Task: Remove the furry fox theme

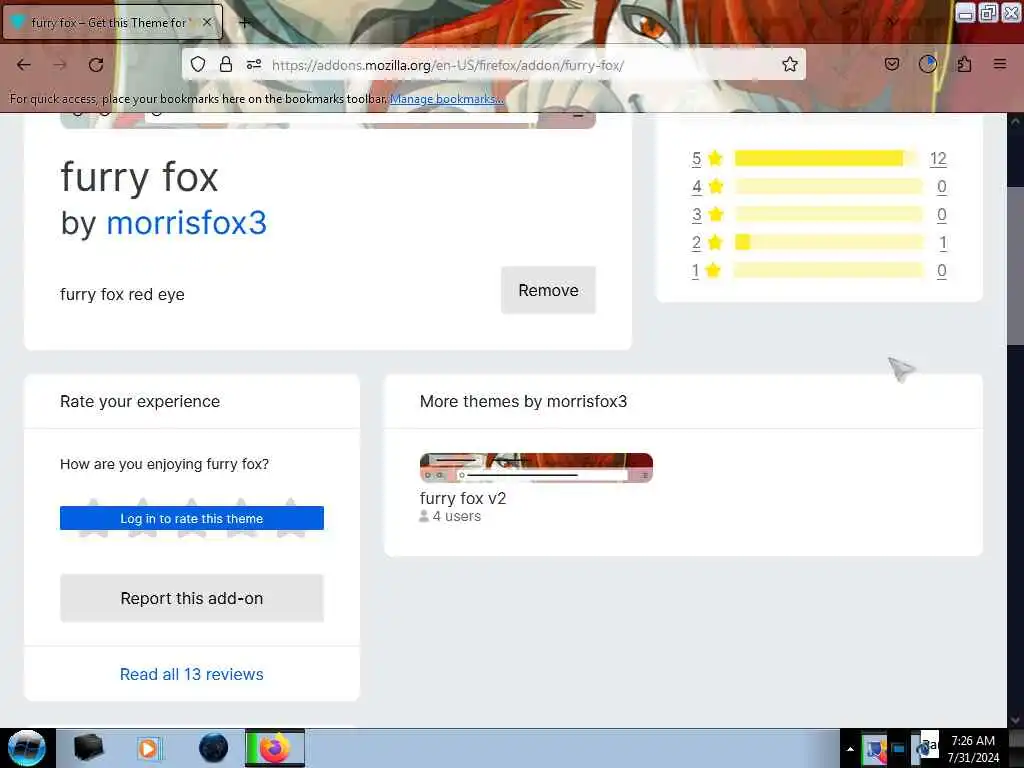Action: pyautogui.click(x=549, y=291)
